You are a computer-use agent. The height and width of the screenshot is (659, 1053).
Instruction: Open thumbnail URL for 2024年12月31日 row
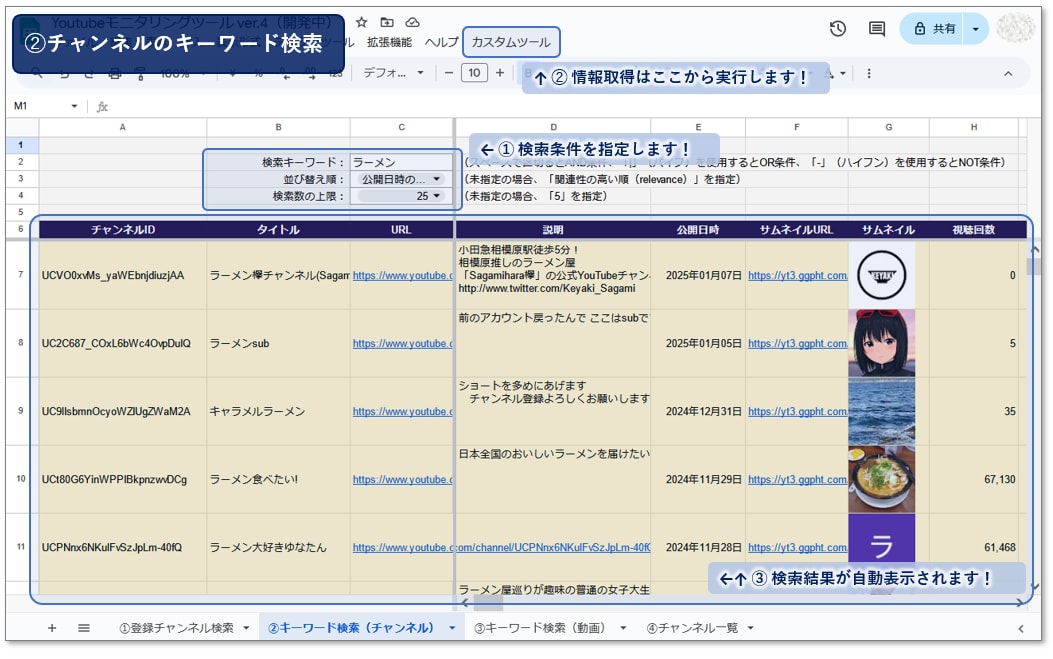click(x=797, y=411)
